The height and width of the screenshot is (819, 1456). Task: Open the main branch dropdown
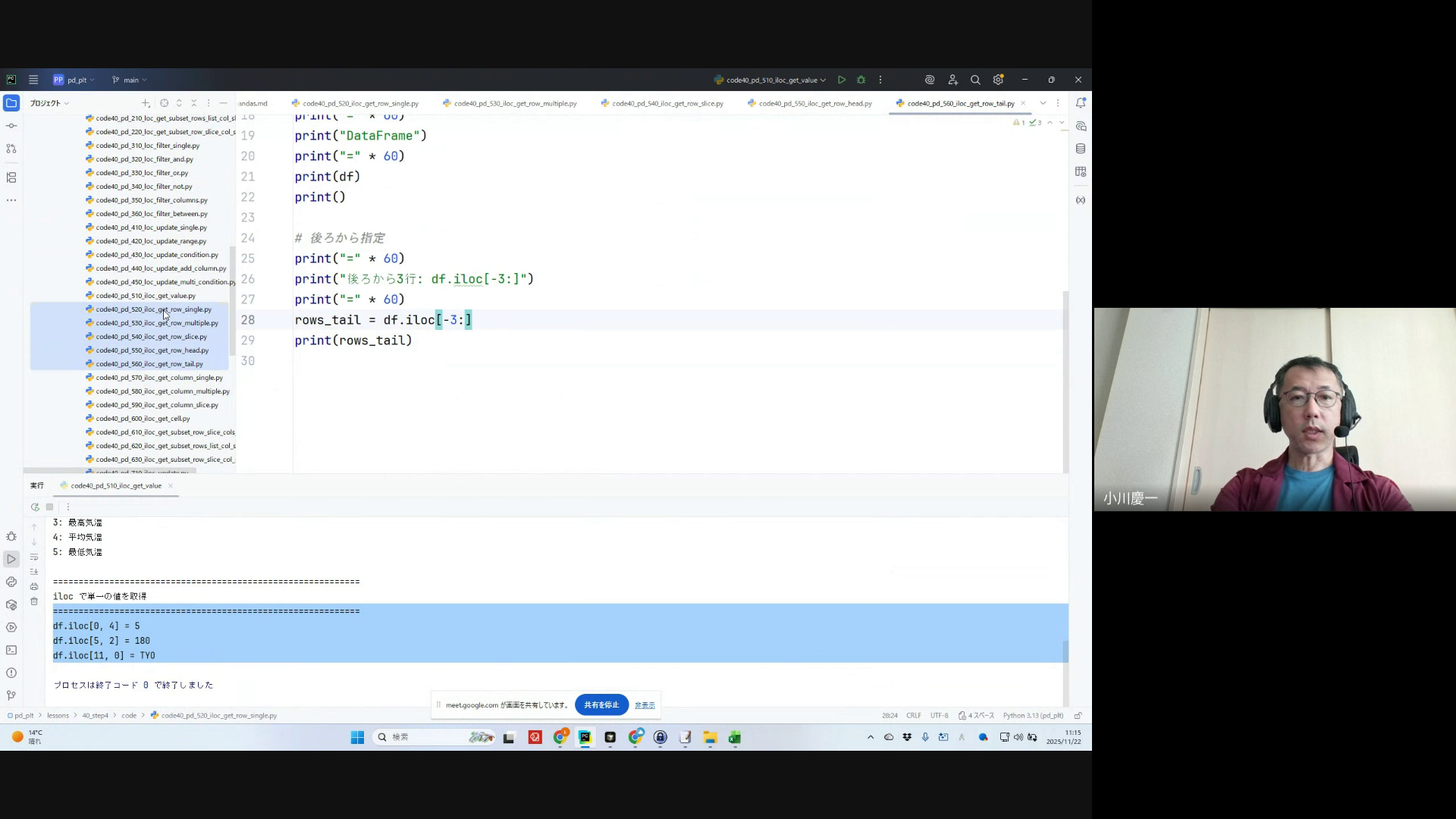tap(130, 80)
